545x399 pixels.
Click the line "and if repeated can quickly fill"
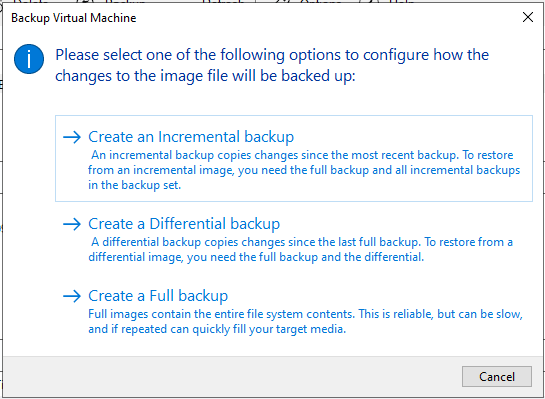[217, 329]
